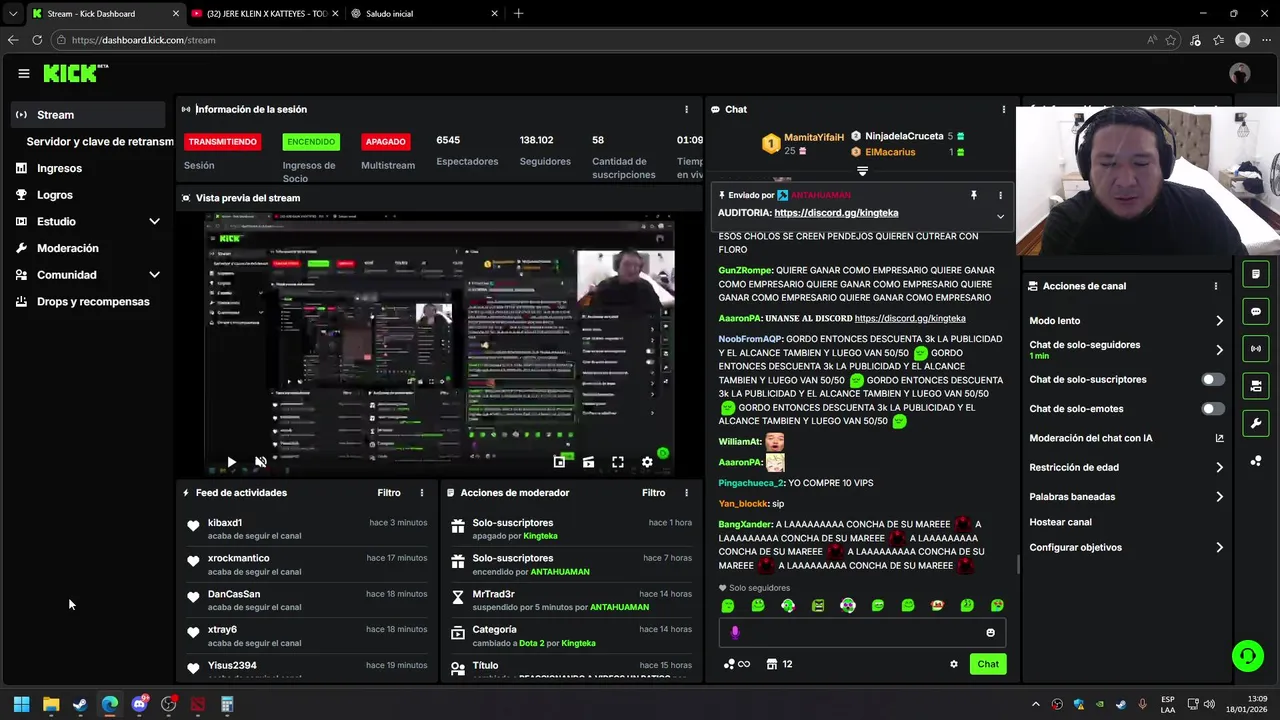Open the Acciones de moderador options menu
This screenshot has width=1280, height=720.
(686, 492)
